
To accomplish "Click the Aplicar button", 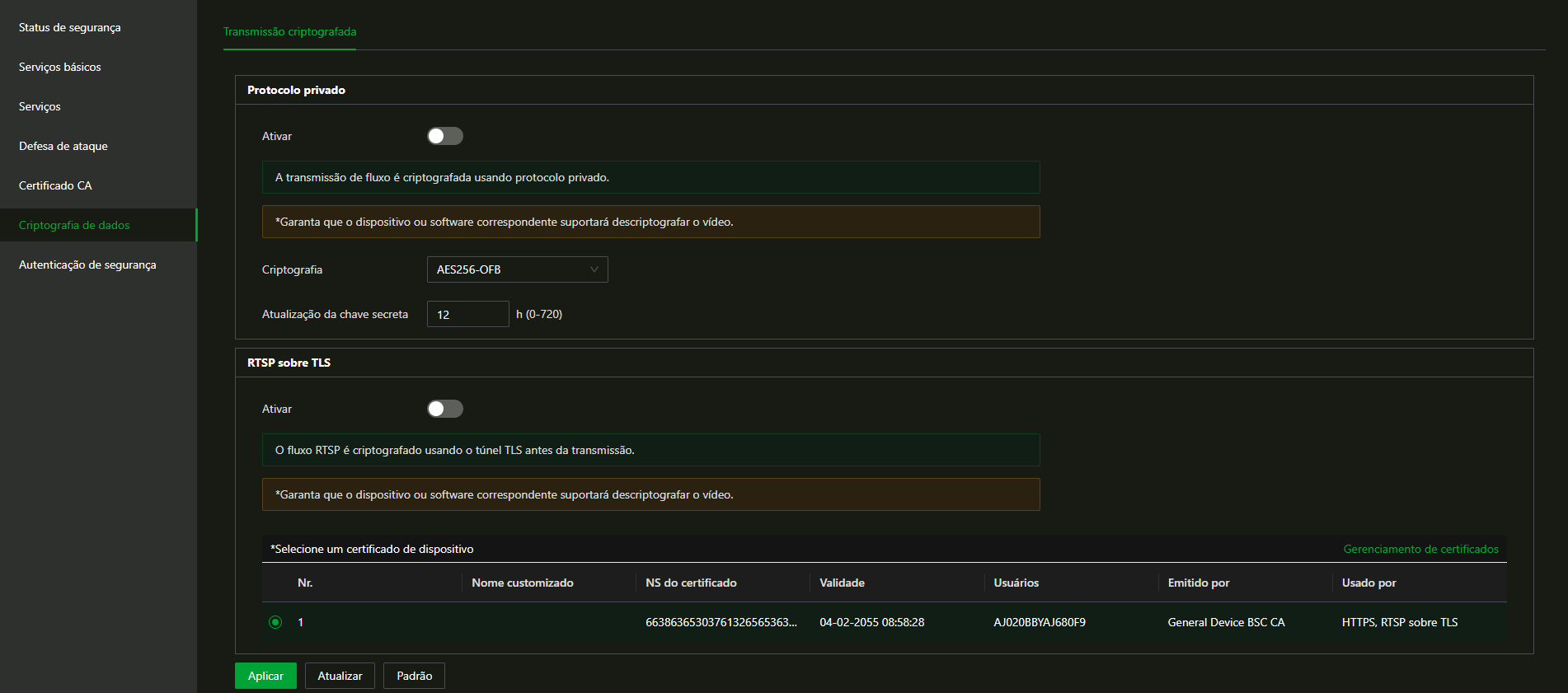I will (265, 676).
